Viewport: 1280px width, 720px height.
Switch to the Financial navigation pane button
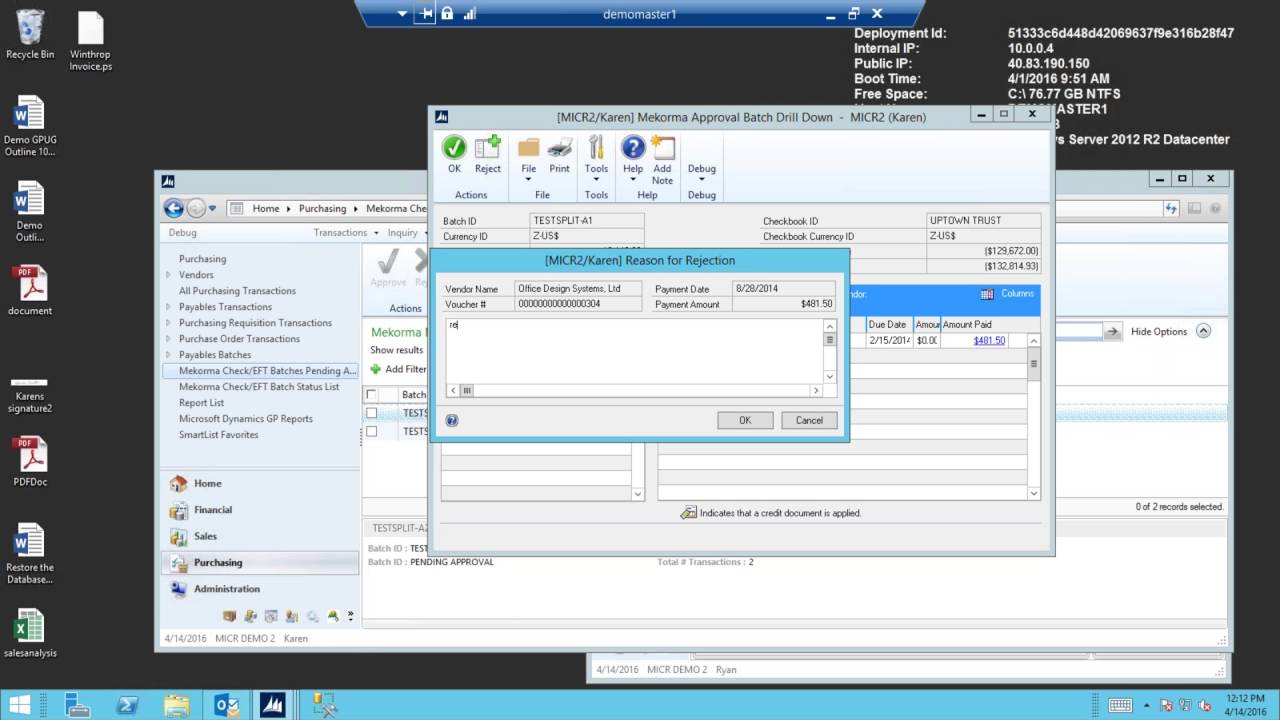click(260, 510)
